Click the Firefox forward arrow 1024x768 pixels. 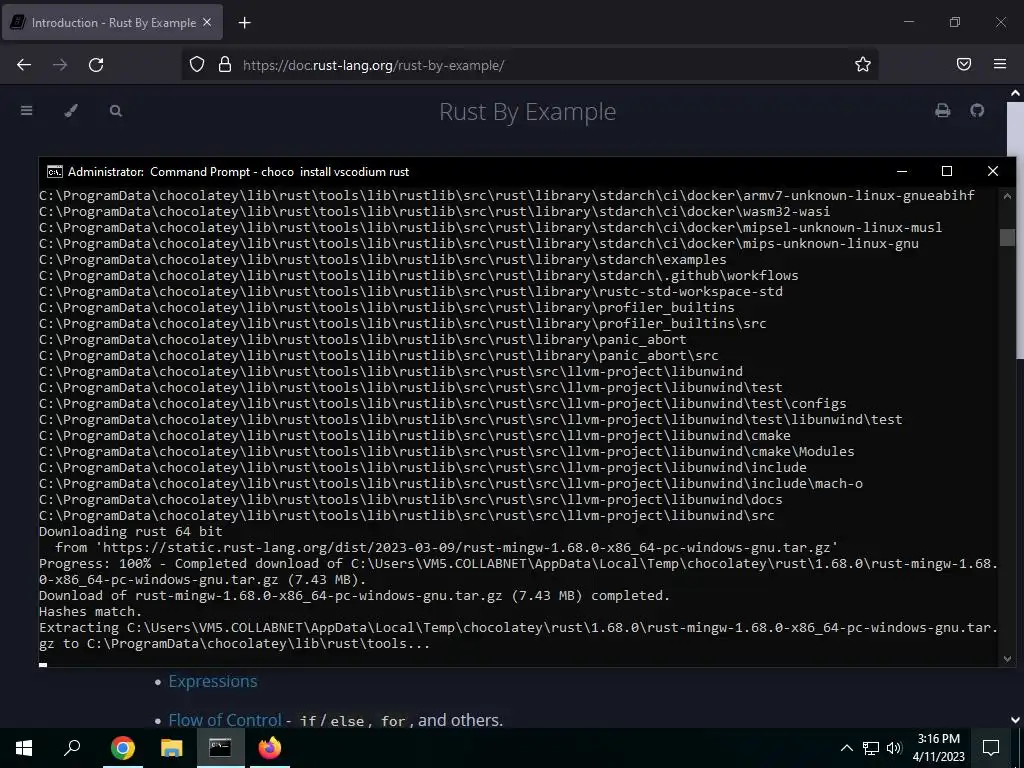point(60,65)
